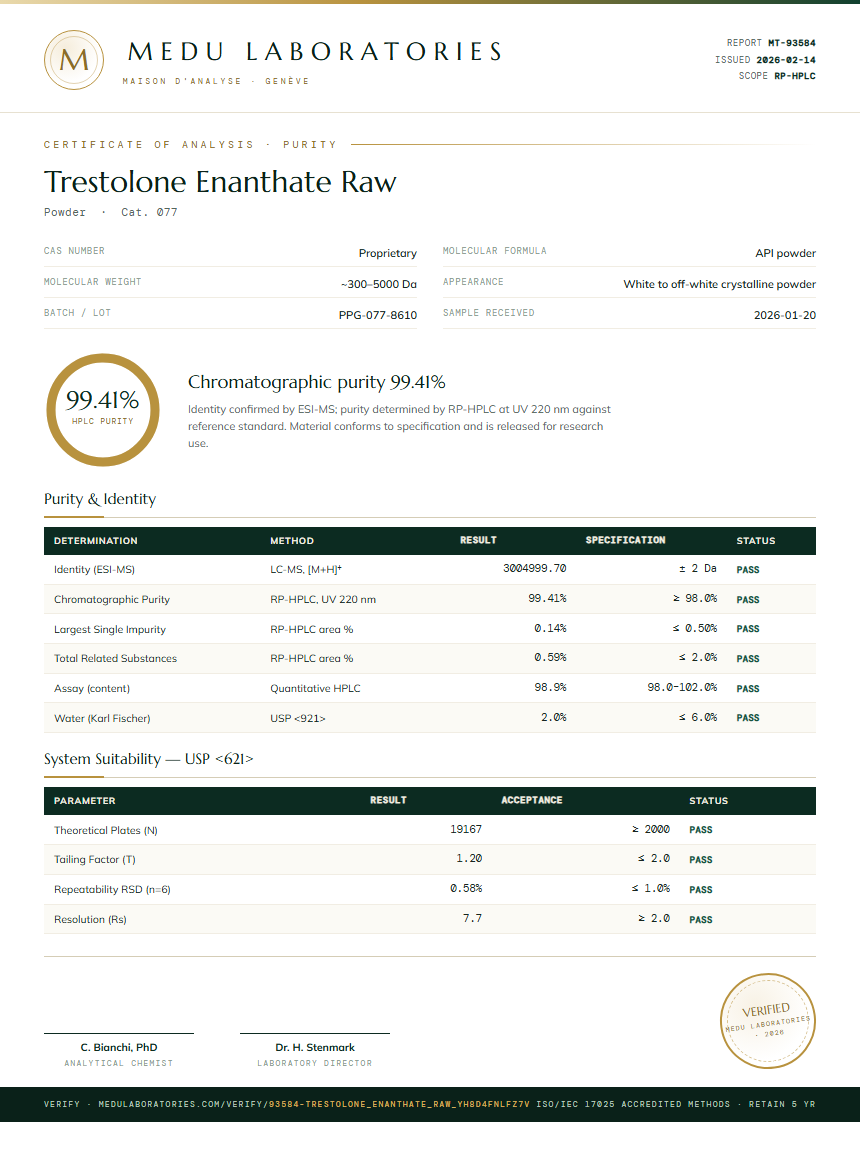Click the Purity & Identity section heading
Viewport: 860px width, 1152px height.
[x=100, y=500]
